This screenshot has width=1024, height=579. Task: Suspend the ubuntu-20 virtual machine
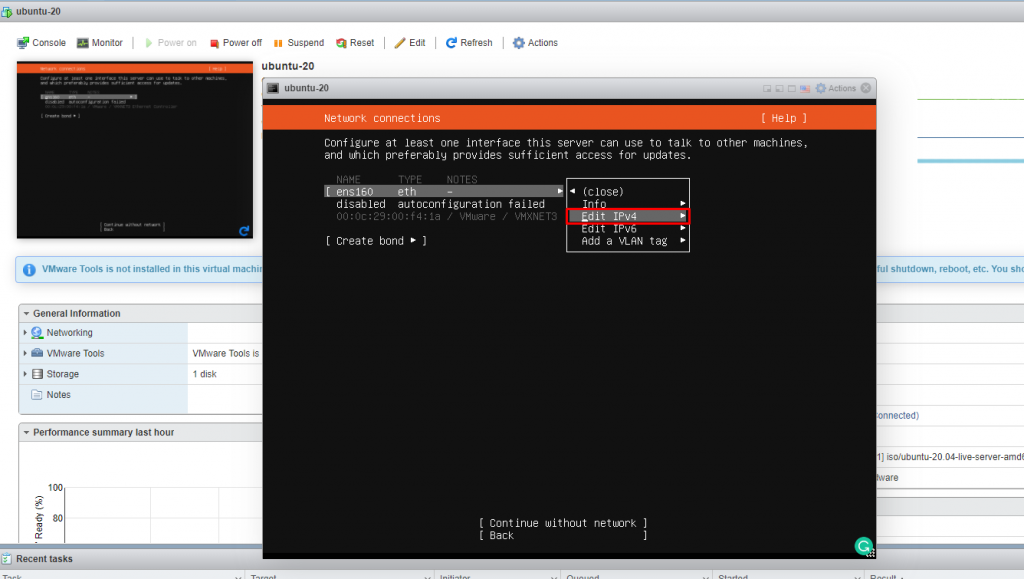coord(298,42)
